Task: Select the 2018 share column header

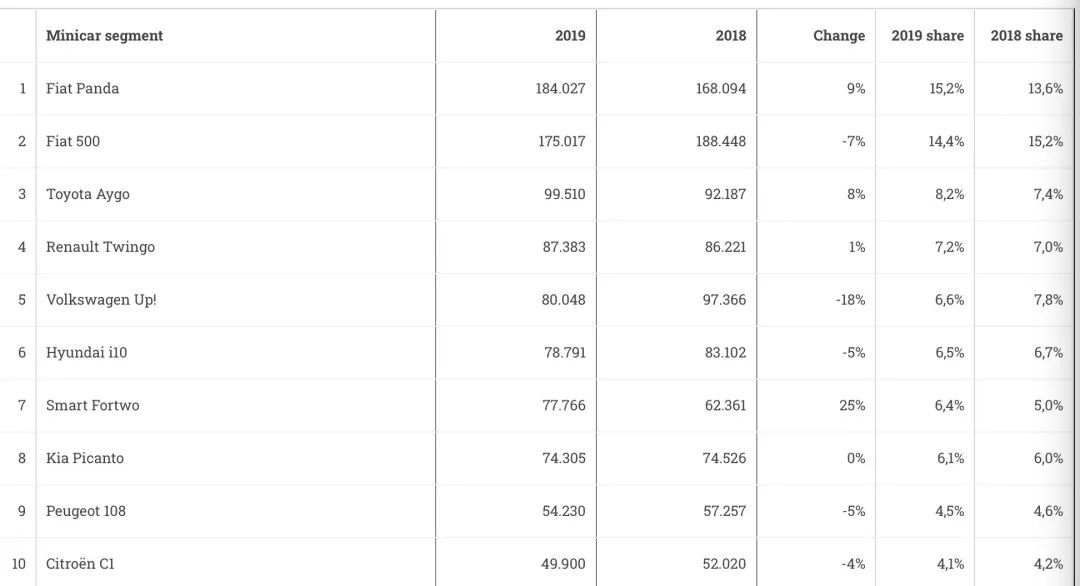Action: coord(1026,36)
